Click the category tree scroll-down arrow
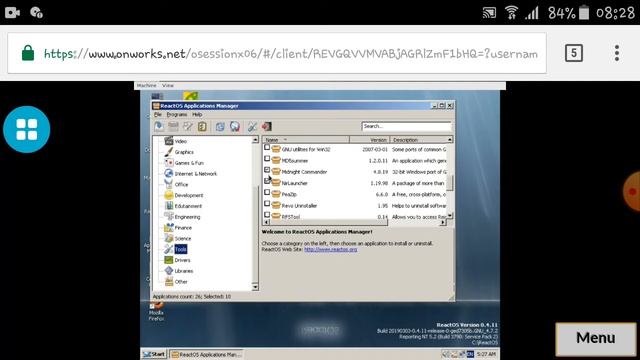Image resolution: width=640 pixels, height=360 pixels. click(255, 287)
